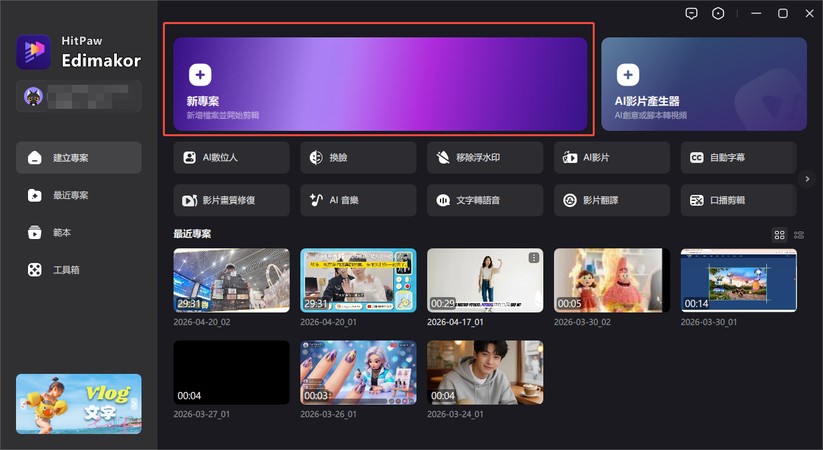Open project thumbnail 2026-03-30_01
This screenshot has height=450, width=823.
738,280
